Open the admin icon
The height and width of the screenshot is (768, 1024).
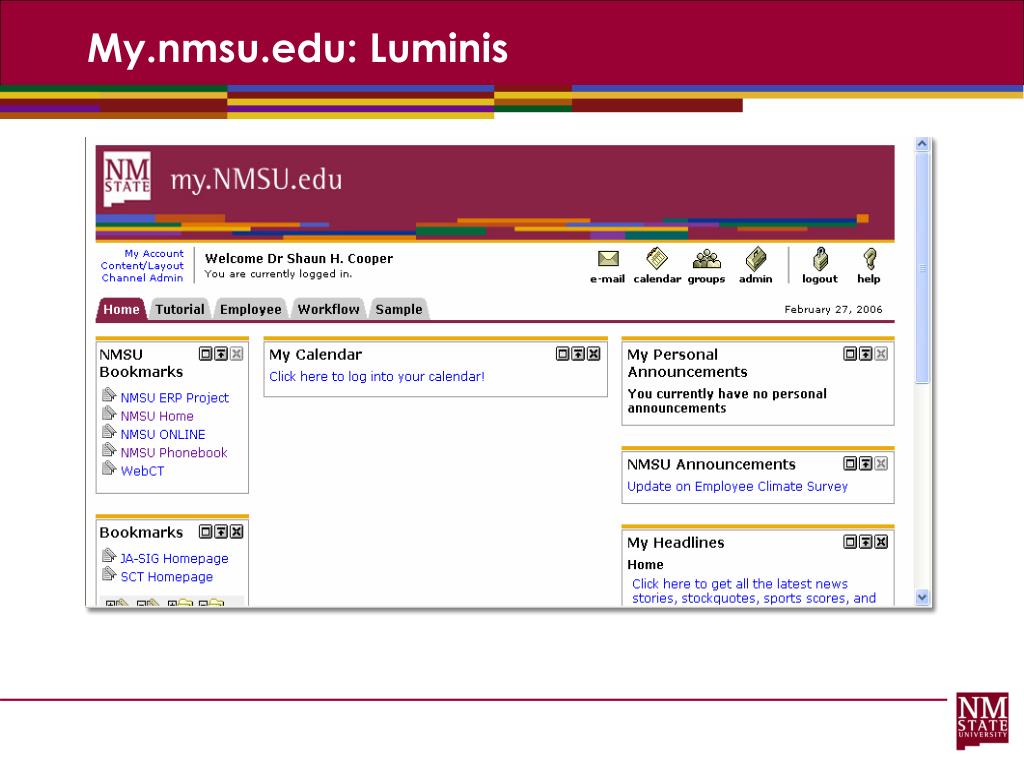pos(756,259)
